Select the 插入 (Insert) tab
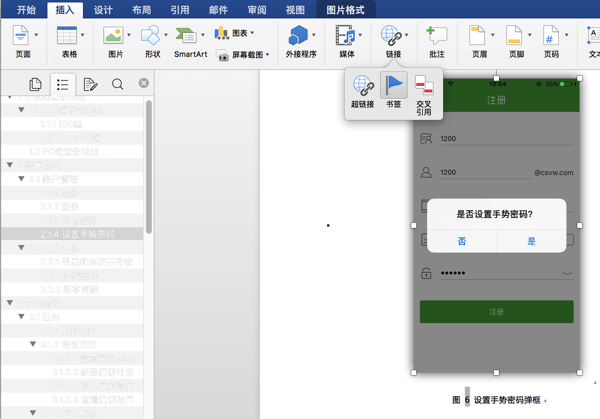 (x=65, y=10)
